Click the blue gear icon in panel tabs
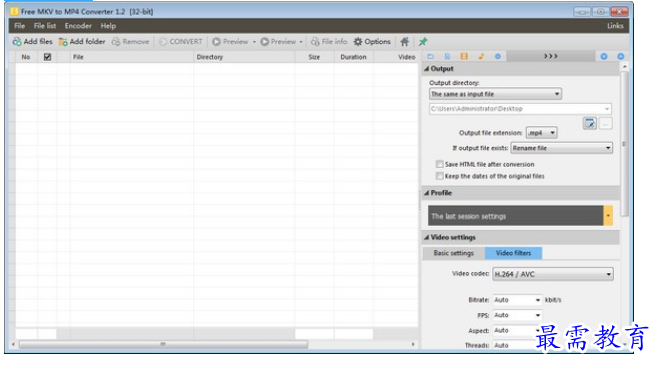The height and width of the screenshot is (369, 657). pyautogui.click(x=497, y=56)
